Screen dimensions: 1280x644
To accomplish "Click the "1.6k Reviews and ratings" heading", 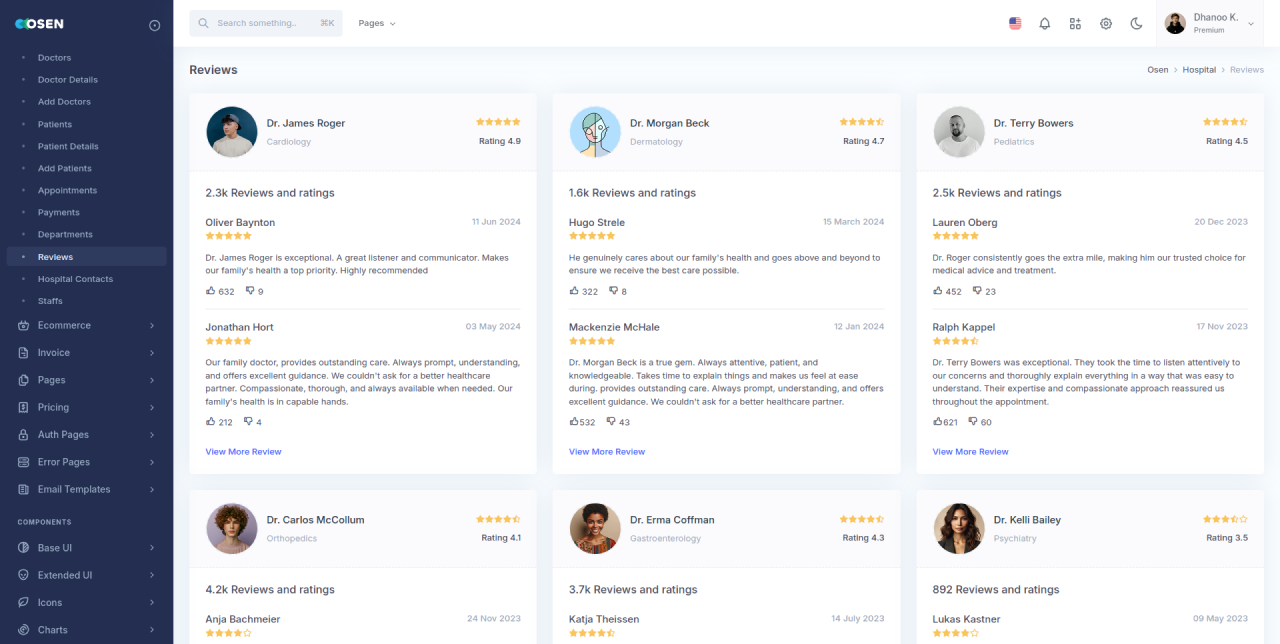I will pyautogui.click(x=633, y=193).
